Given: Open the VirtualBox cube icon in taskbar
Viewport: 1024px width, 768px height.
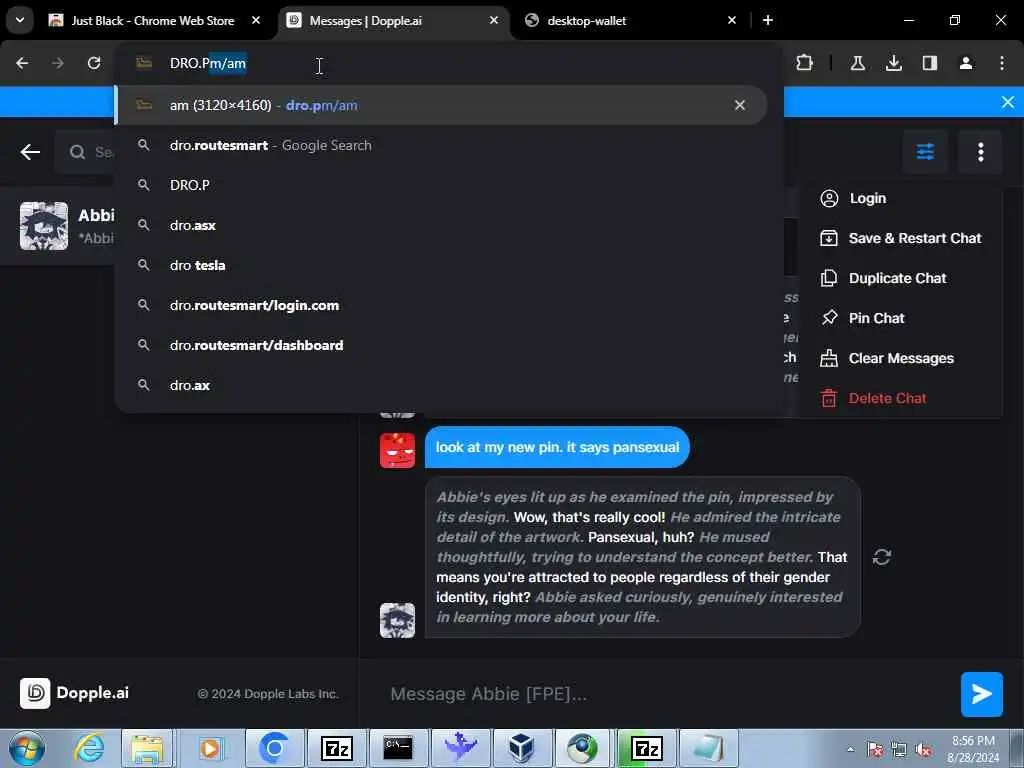Looking at the screenshot, I should (x=521, y=748).
